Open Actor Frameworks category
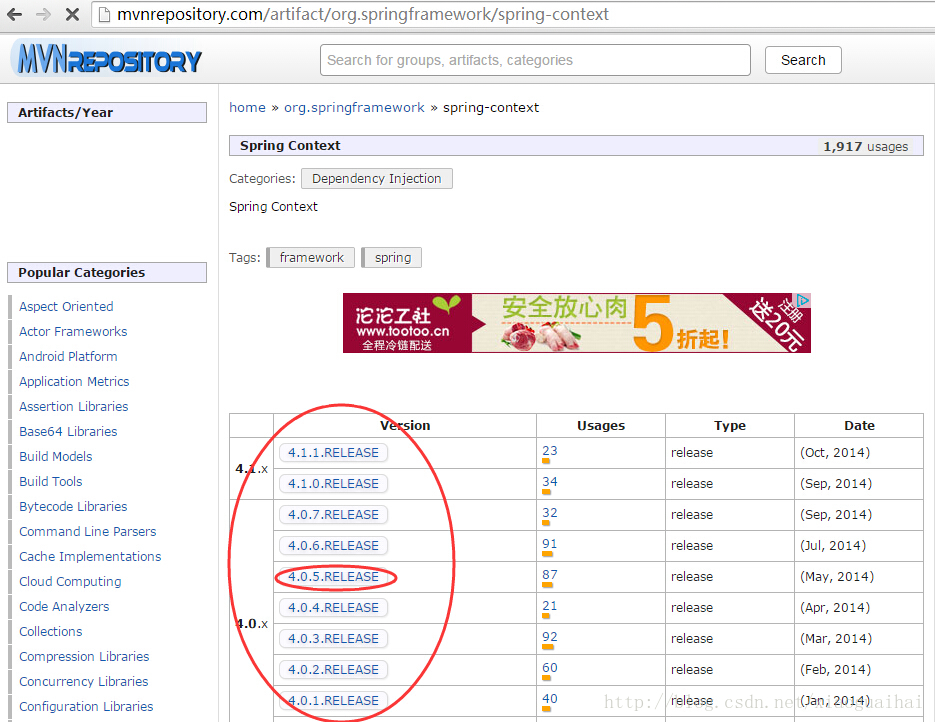 [73, 331]
